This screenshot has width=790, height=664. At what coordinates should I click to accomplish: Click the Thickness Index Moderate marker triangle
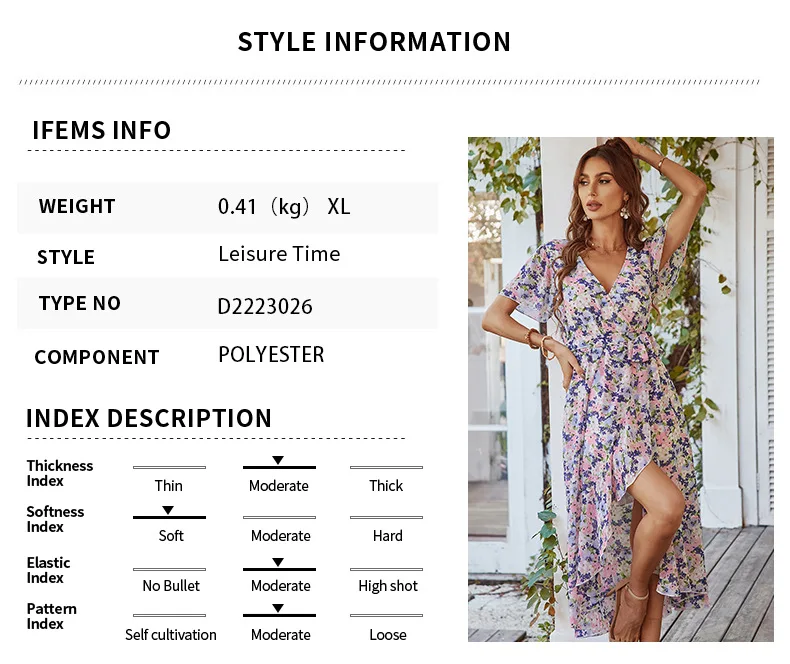pos(278,460)
